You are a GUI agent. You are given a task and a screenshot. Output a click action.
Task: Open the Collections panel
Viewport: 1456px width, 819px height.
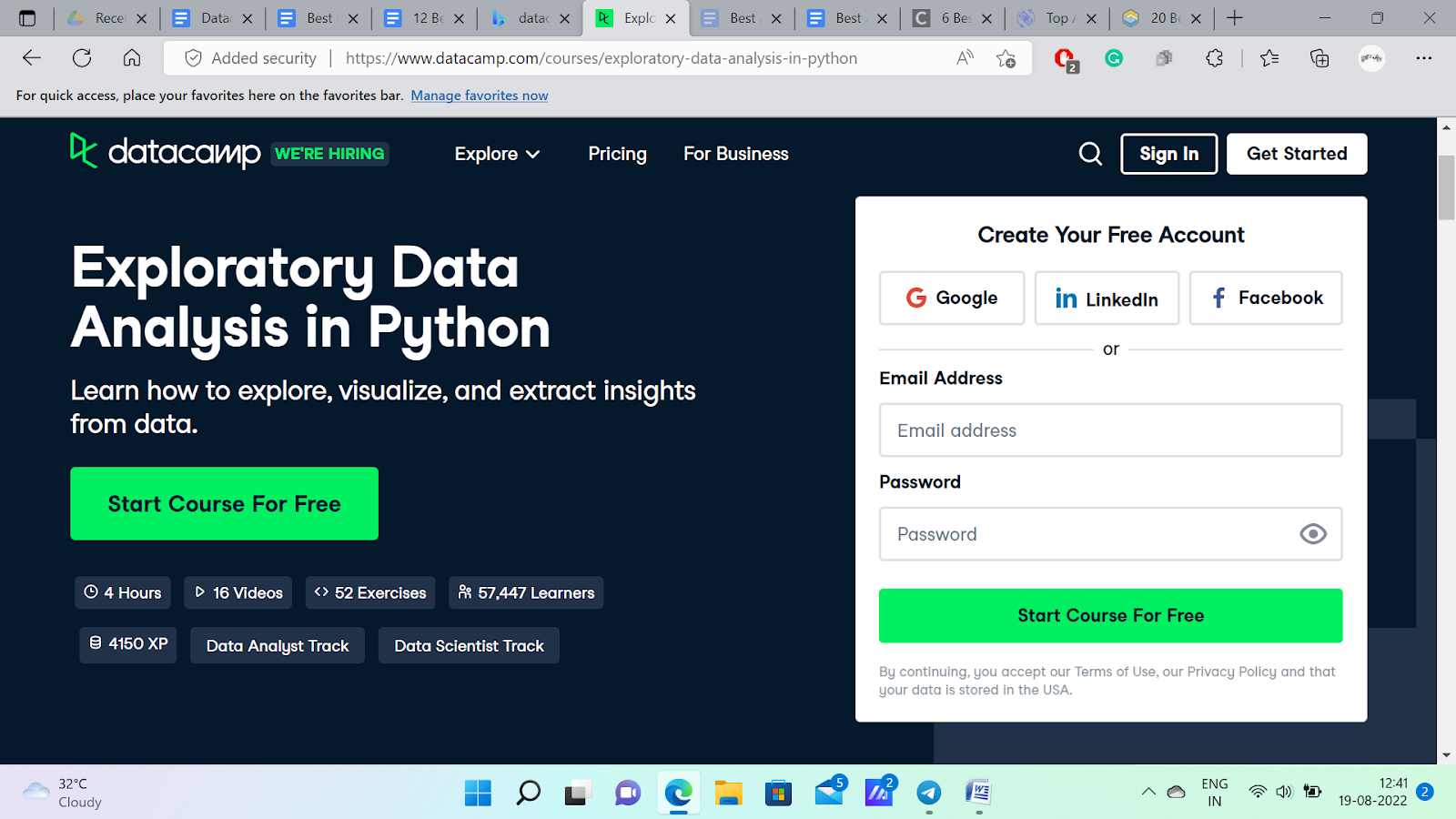[1319, 58]
